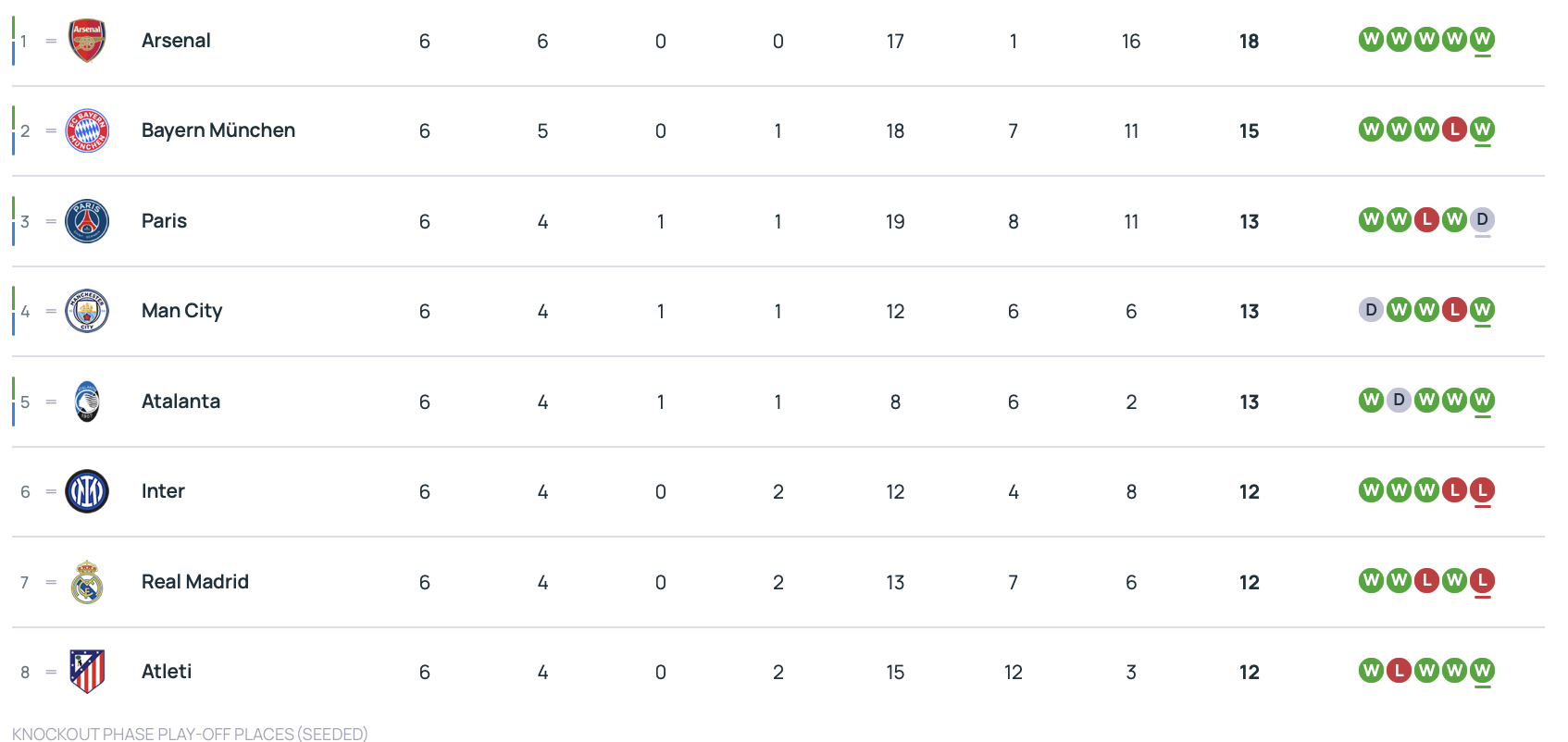This screenshot has width=1568, height=742.
Task: Click the Atalanta club logo
Action: 87,402
